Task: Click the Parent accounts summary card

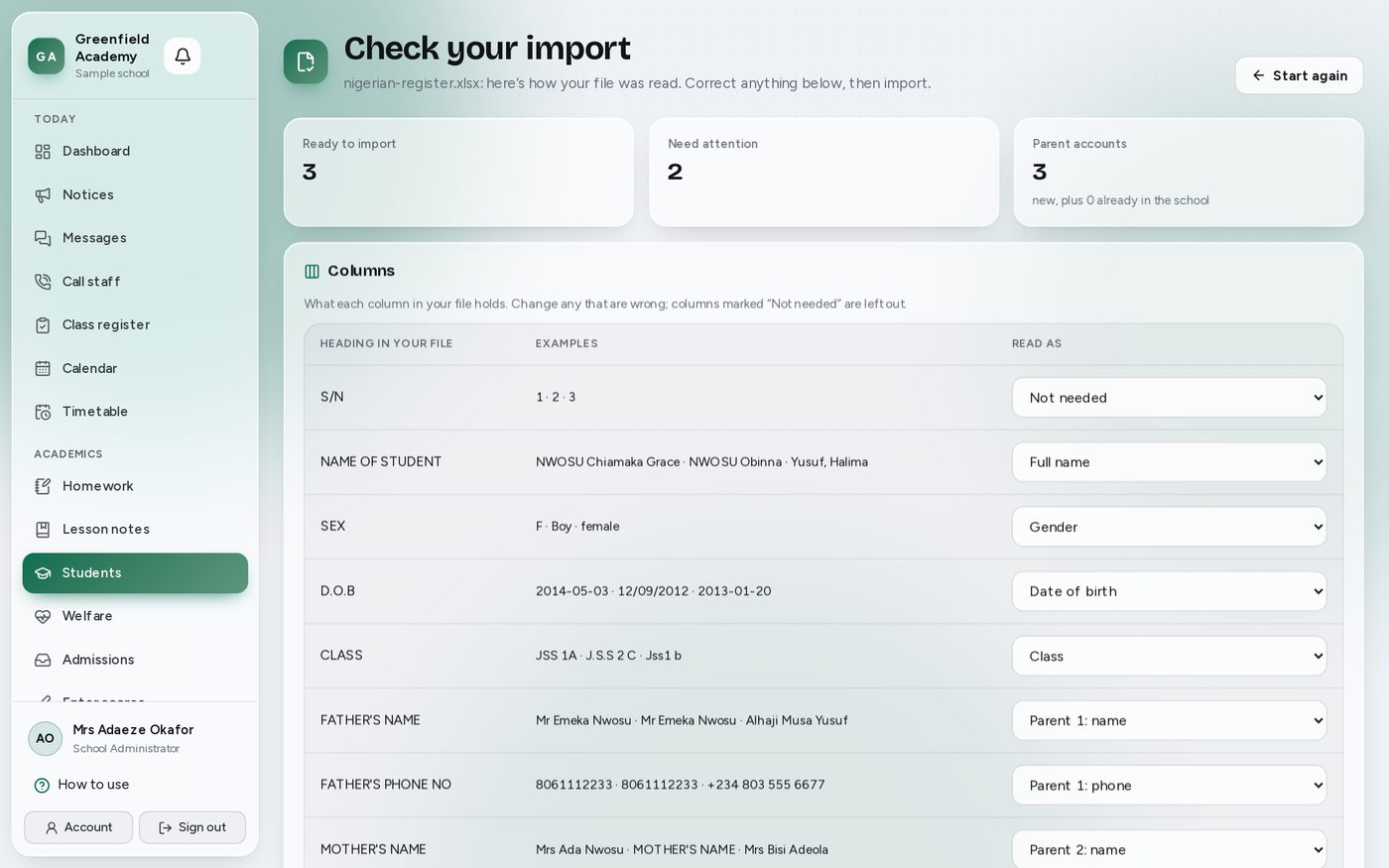Action: (1189, 173)
